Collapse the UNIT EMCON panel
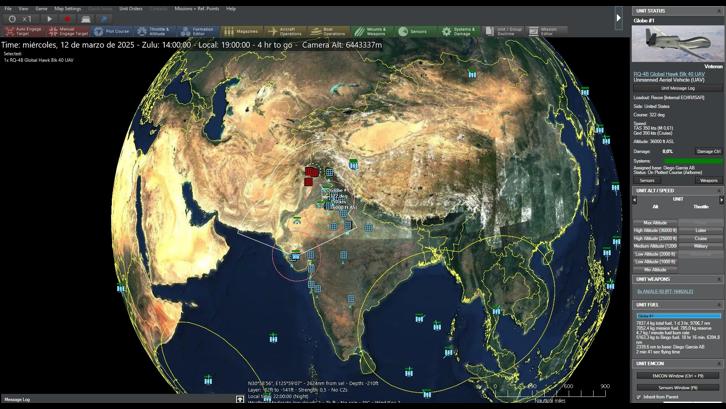 point(719,364)
